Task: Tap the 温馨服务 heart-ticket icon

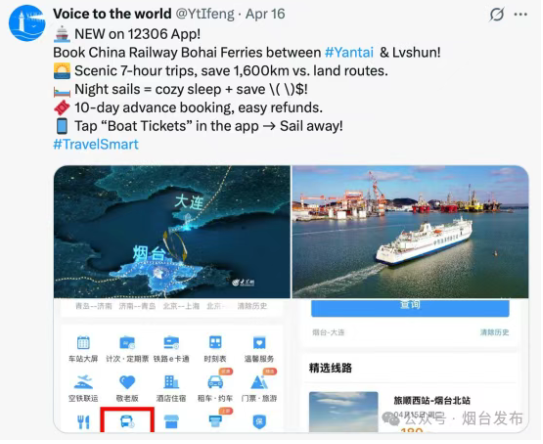Action: point(259,343)
